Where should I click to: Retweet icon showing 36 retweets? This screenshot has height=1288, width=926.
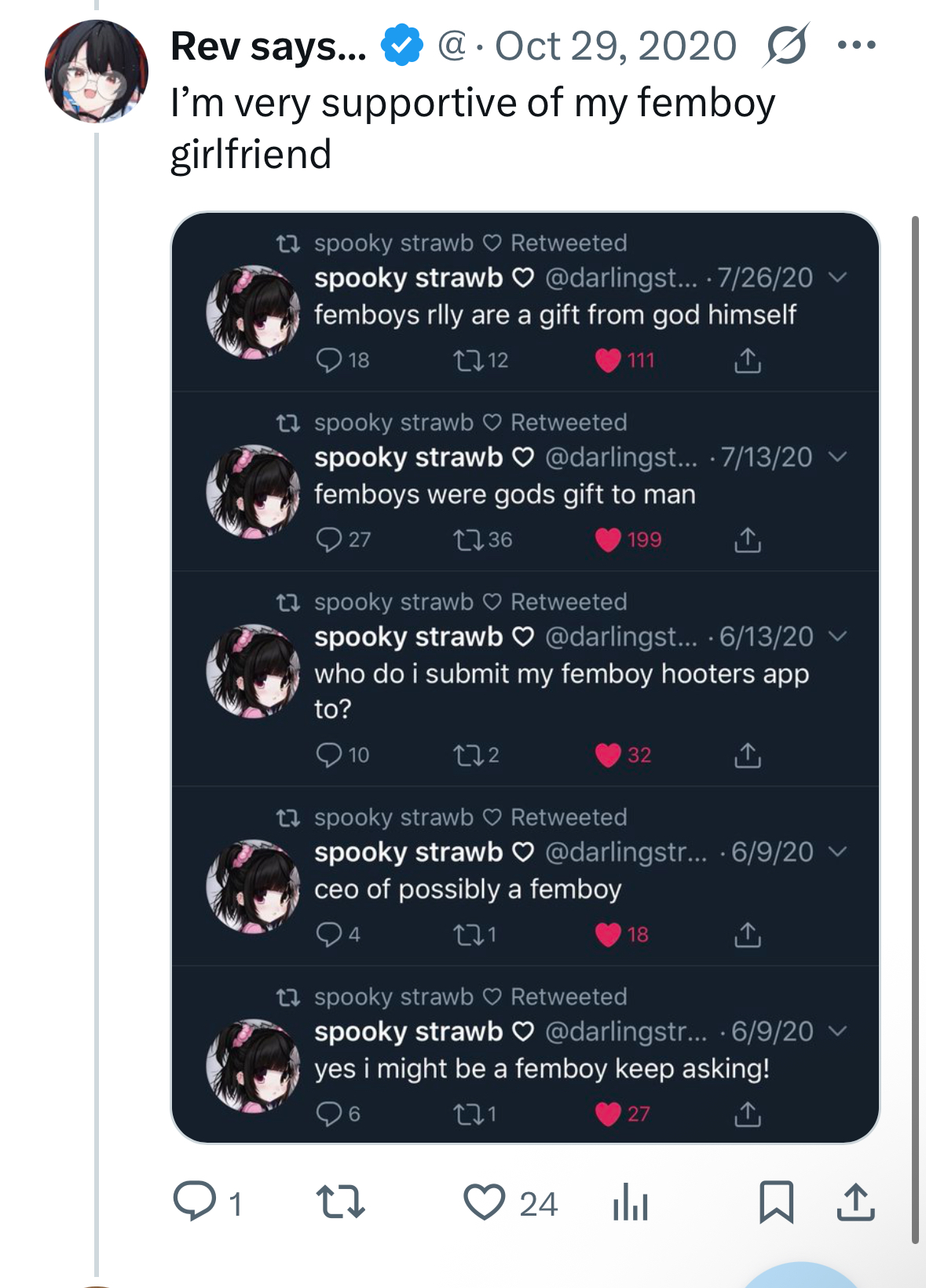[x=468, y=540]
